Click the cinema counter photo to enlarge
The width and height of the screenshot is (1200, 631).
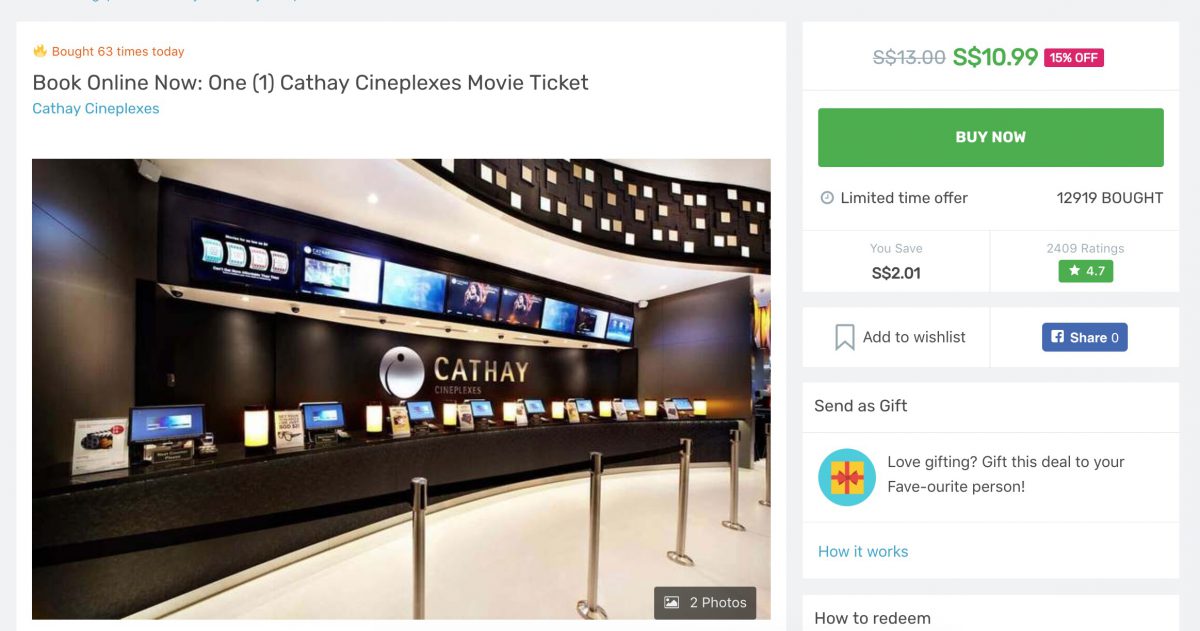400,388
